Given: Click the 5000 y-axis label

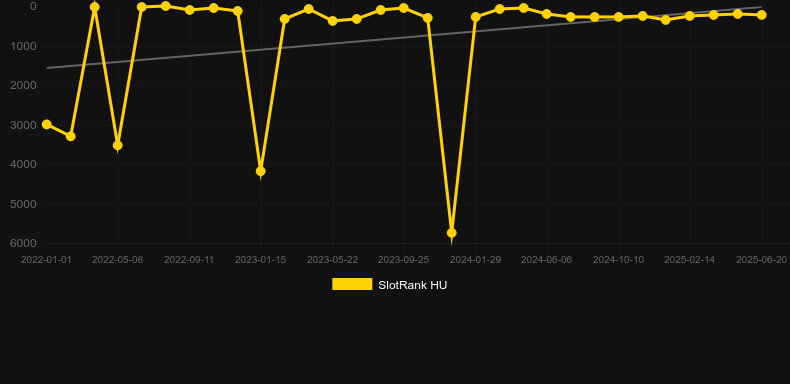Looking at the screenshot, I should point(23,204).
